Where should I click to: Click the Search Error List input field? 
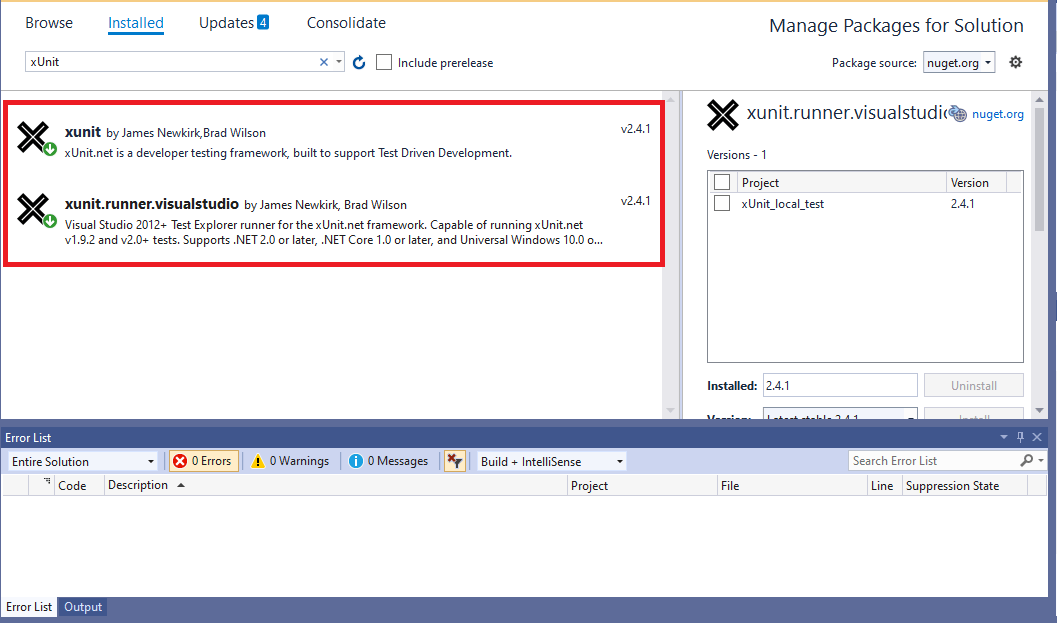(x=940, y=460)
